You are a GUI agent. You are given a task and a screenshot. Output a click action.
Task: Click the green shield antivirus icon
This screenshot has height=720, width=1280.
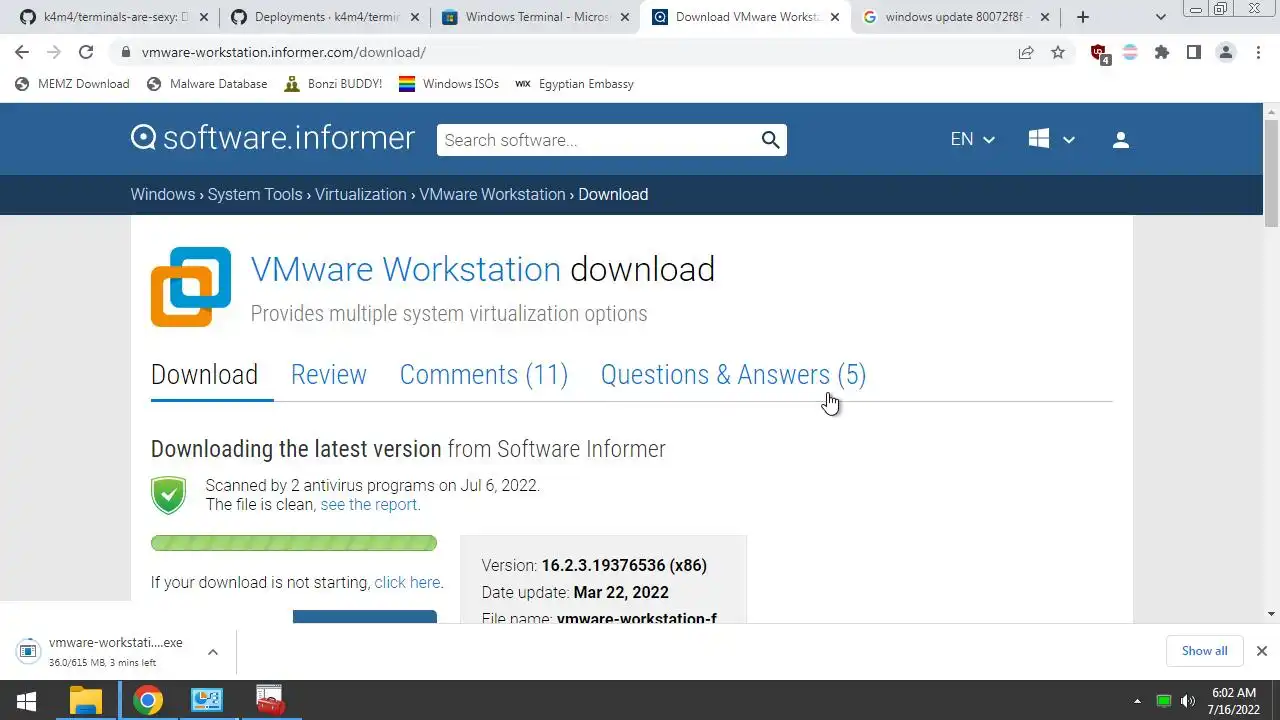pyautogui.click(x=169, y=495)
